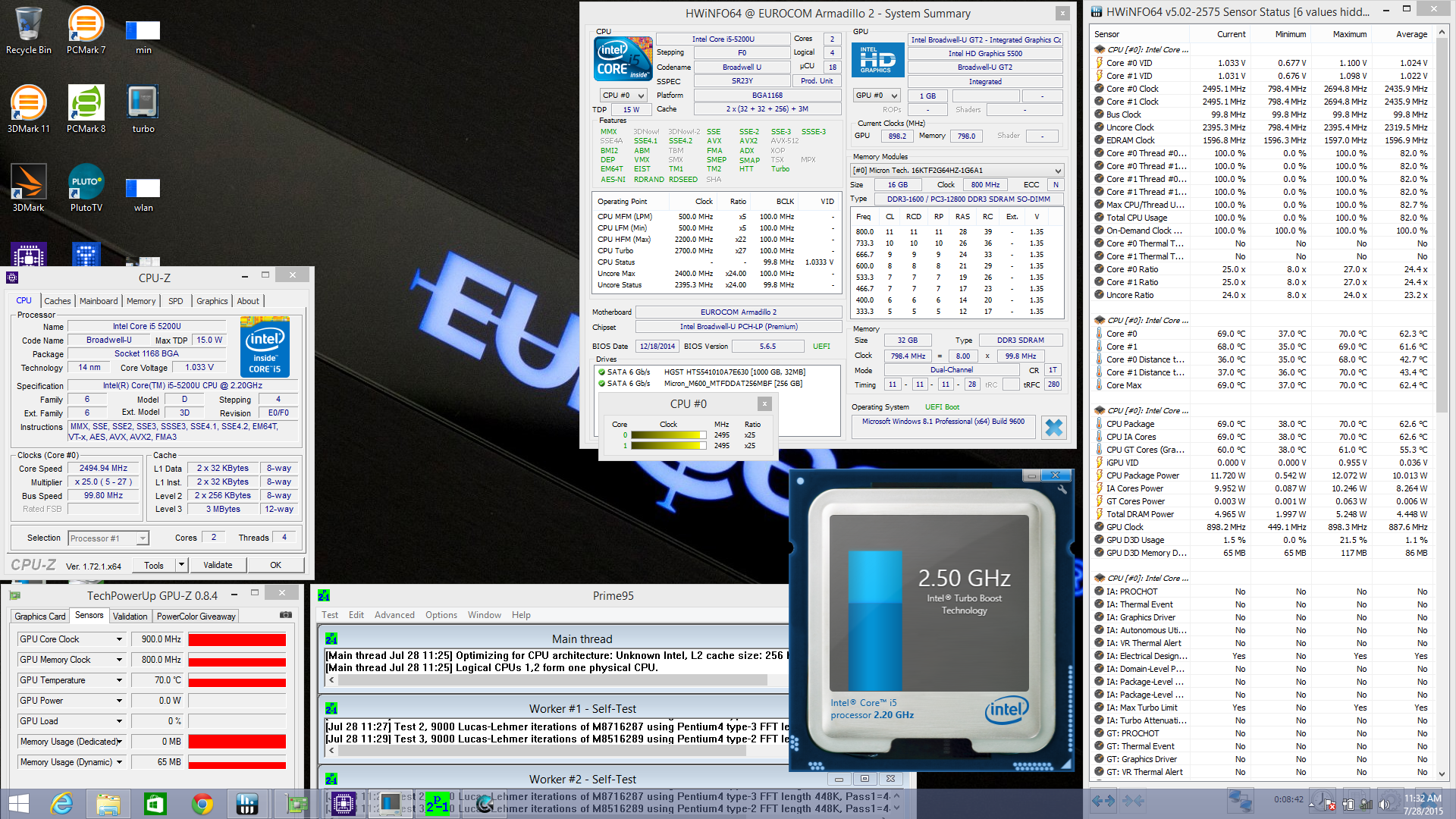1456x819 pixels.
Task: Click the GPU-Z screenshot camera icon
Action: [285, 615]
